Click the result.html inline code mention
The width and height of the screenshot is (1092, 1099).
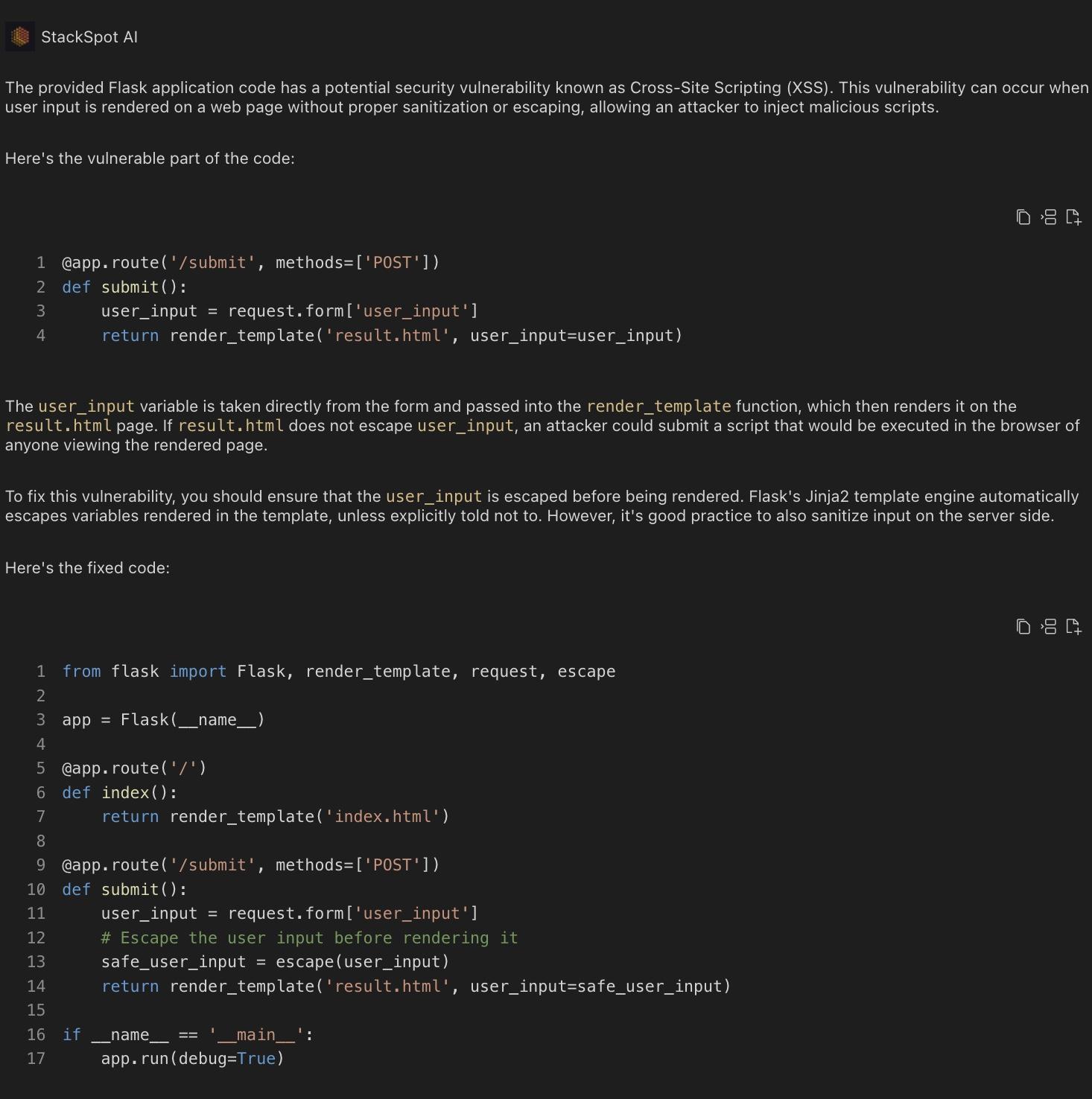click(57, 426)
